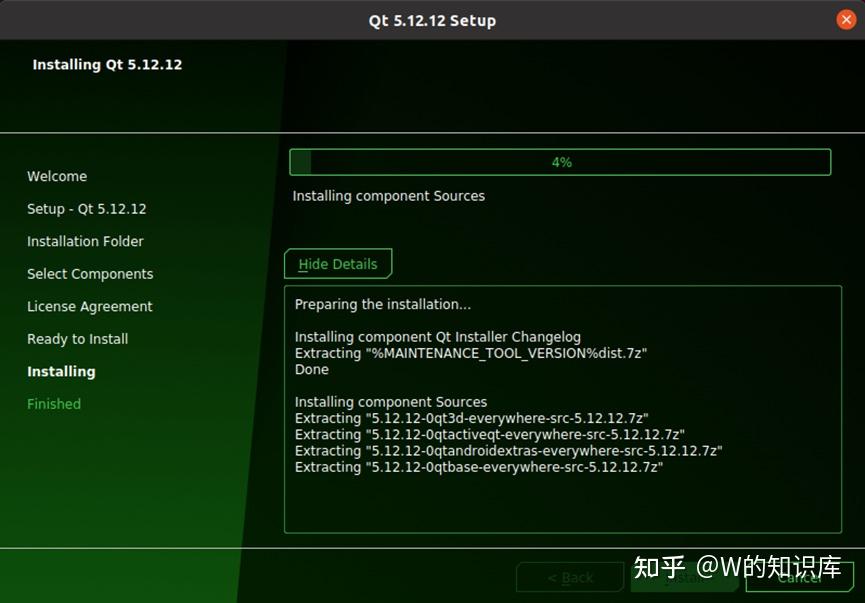The height and width of the screenshot is (603, 865).
Task: Select the Select Components step
Action: (90, 273)
